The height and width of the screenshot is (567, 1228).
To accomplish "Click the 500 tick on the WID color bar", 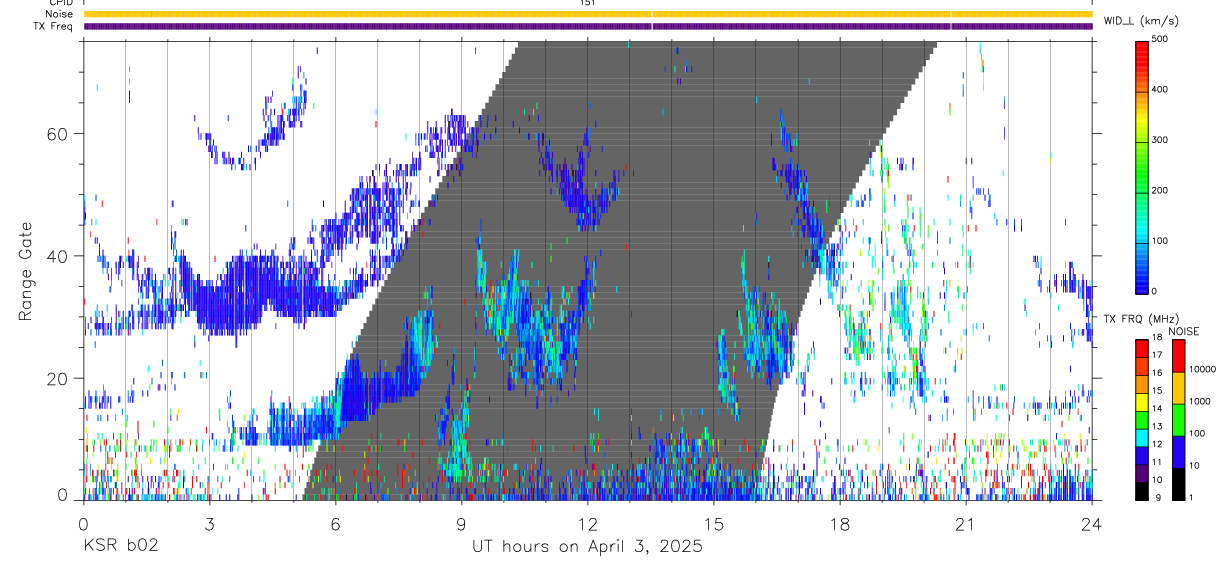I will coord(1161,39).
